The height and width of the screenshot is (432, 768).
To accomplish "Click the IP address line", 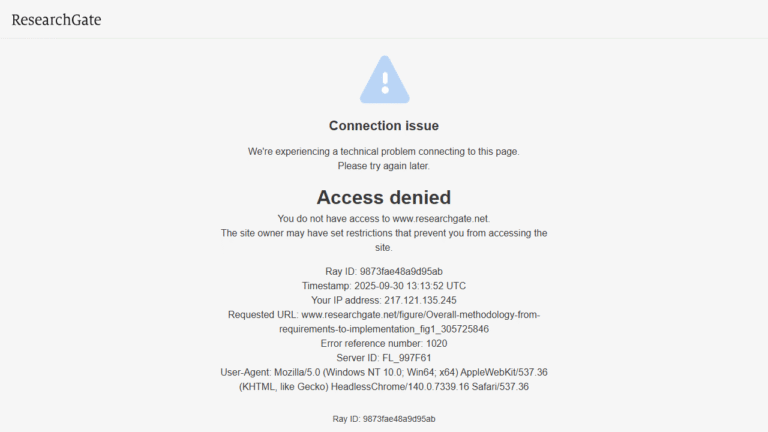I will click(x=384, y=300).
